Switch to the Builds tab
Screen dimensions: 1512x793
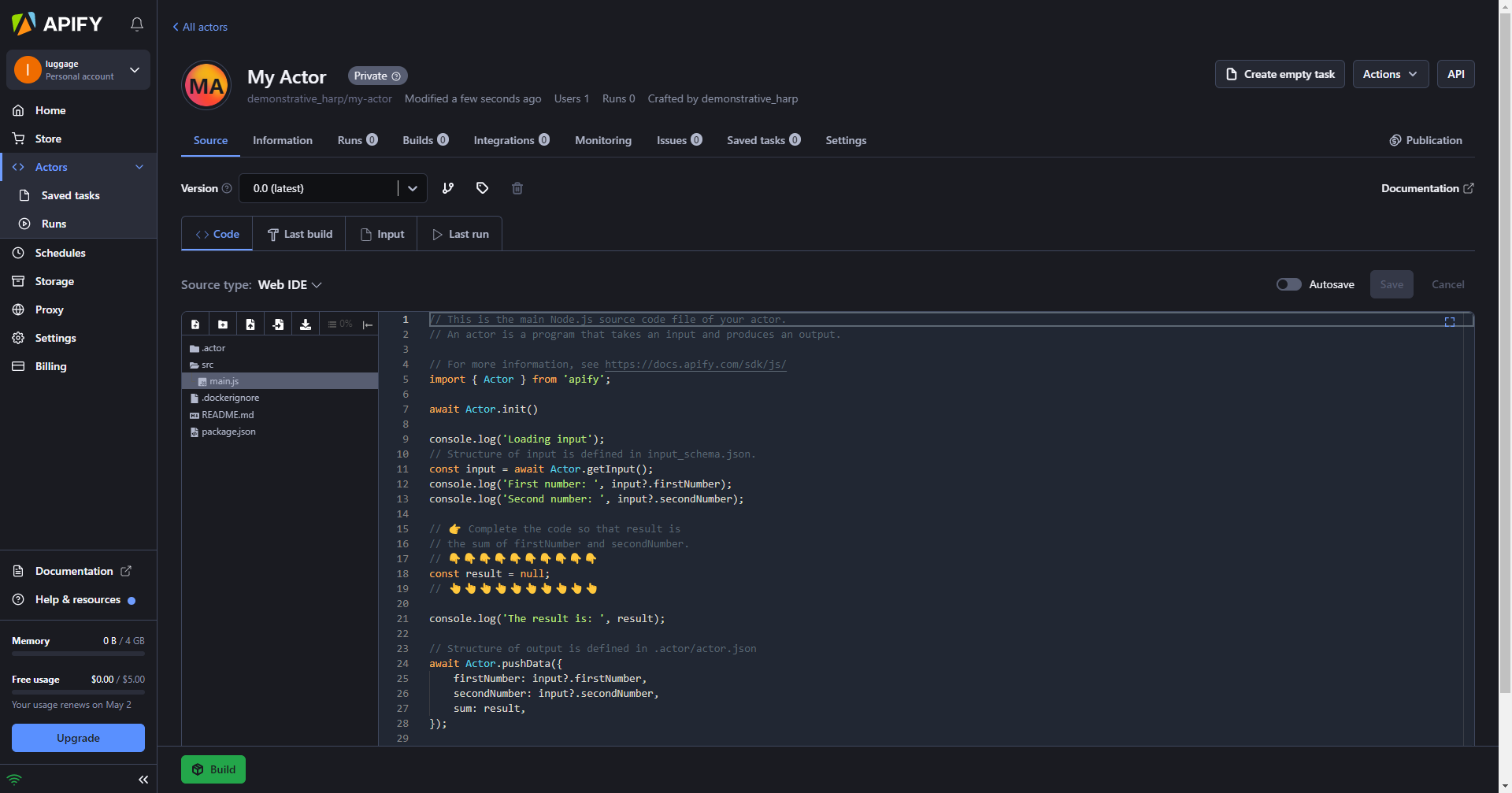tap(425, 140)
